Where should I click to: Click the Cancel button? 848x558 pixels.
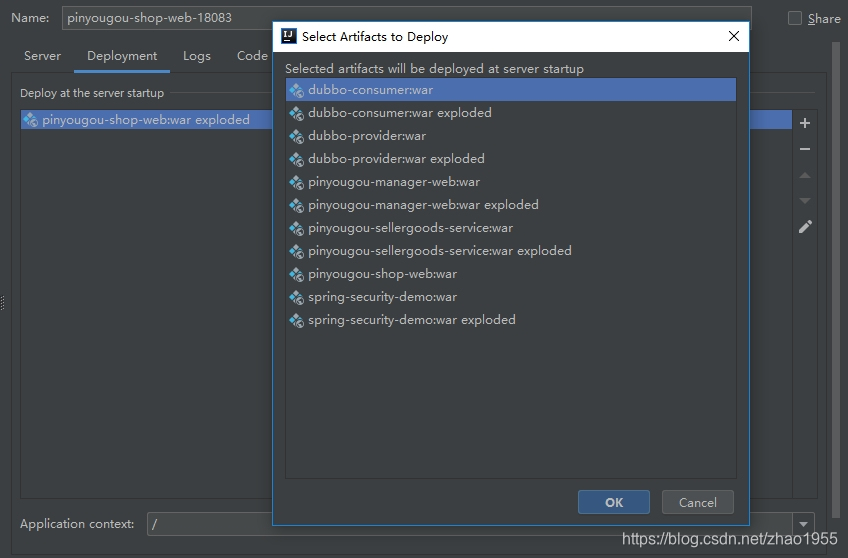[x=698, y=502]
